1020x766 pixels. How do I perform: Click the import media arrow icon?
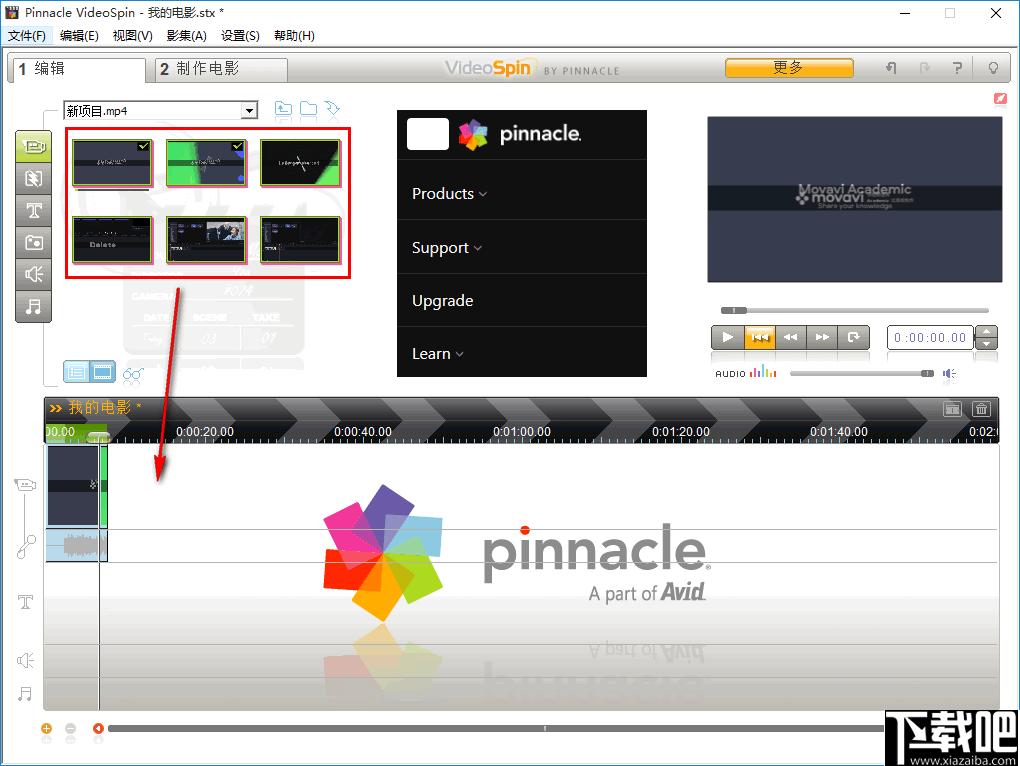pos(332,109)
